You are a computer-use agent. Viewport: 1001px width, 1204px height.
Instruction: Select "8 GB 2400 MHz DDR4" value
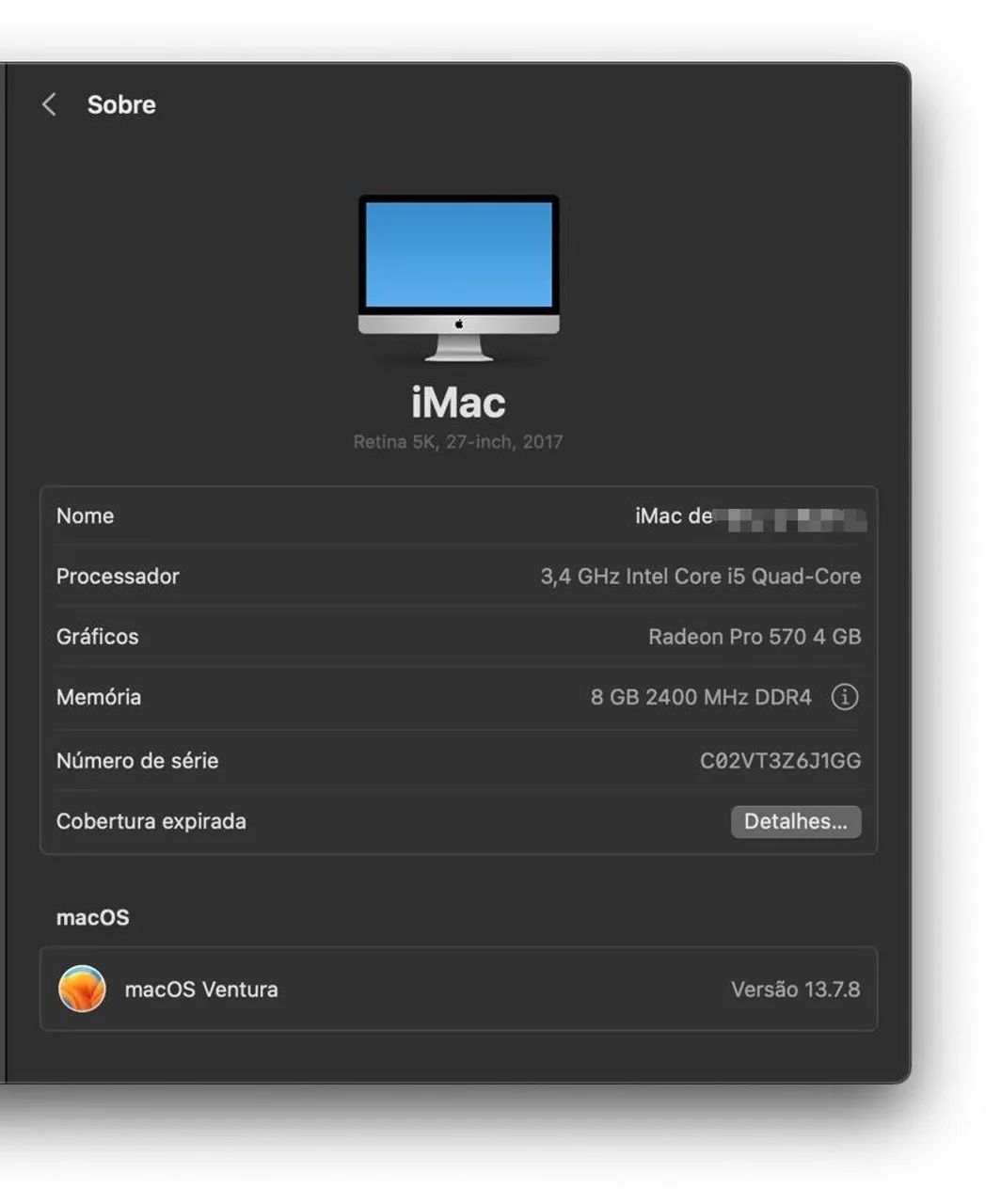click(x=701, y=697)
